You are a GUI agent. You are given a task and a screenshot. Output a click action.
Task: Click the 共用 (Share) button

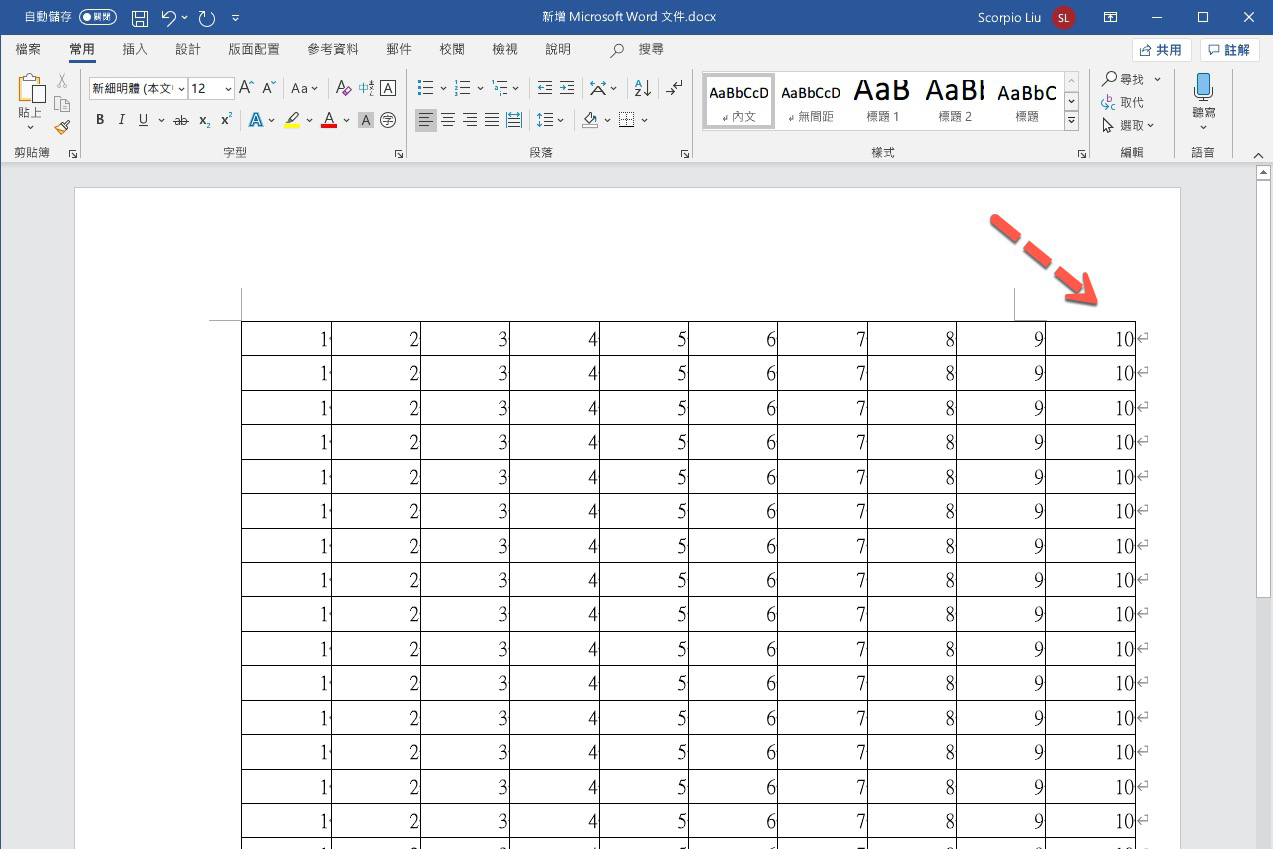(1161, 49)
